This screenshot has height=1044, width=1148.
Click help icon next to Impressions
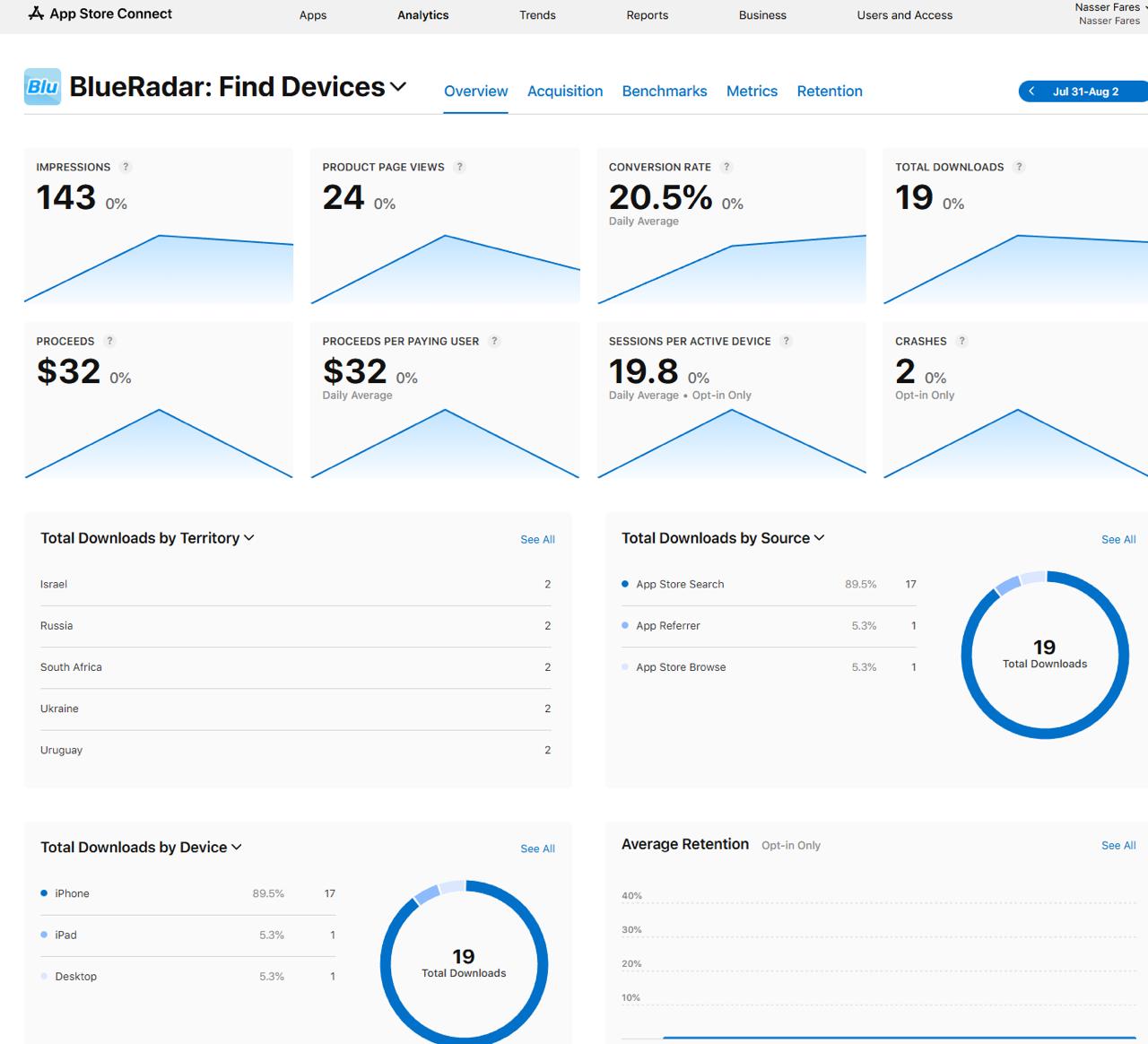pyautogui.click(x=126, y=167)
